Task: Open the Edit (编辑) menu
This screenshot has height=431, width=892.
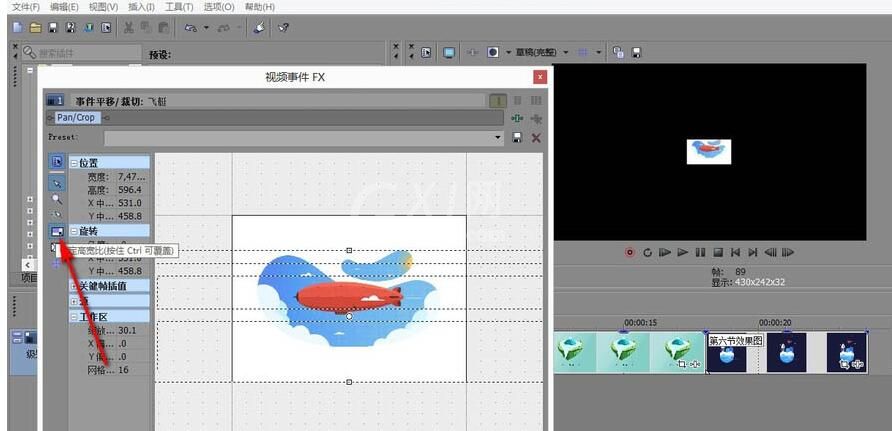Action: coord(64,7)
